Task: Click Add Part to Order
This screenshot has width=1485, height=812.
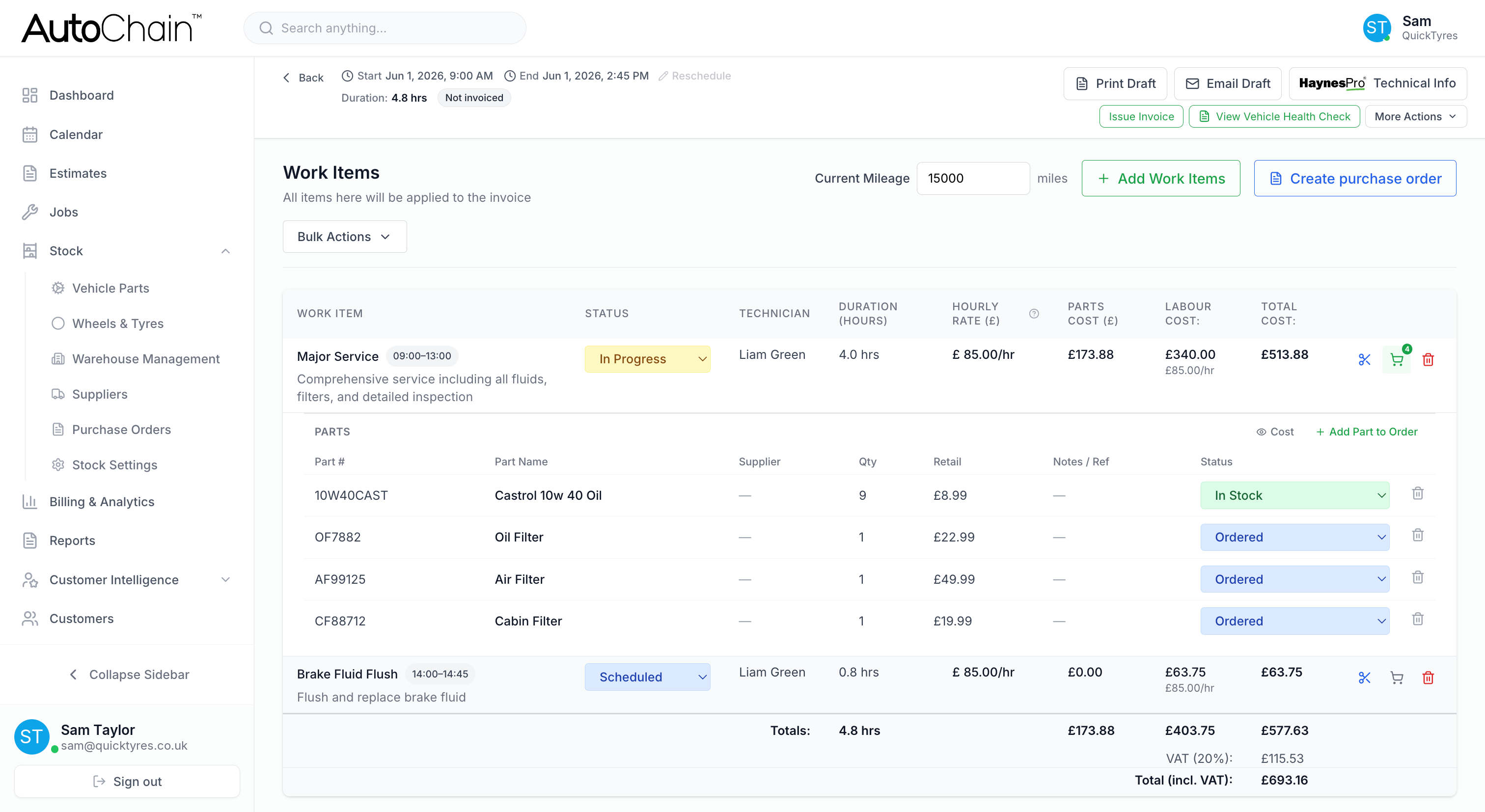Action: pyautogui.click(x=1366, y=432)
